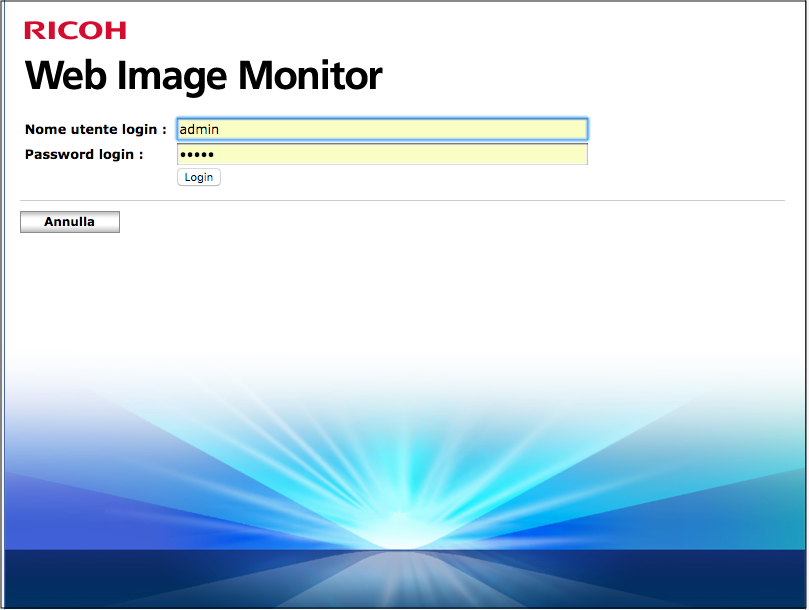
Task: Focus the Password login field
Action: tap(382, 154)
